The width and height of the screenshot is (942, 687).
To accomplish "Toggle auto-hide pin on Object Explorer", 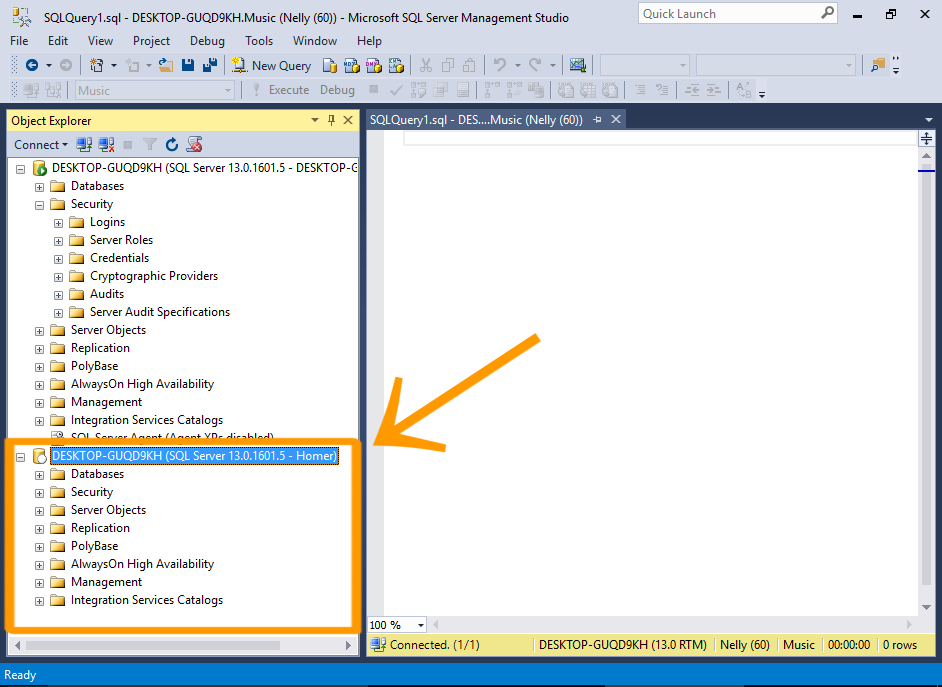I will [332, 120].
